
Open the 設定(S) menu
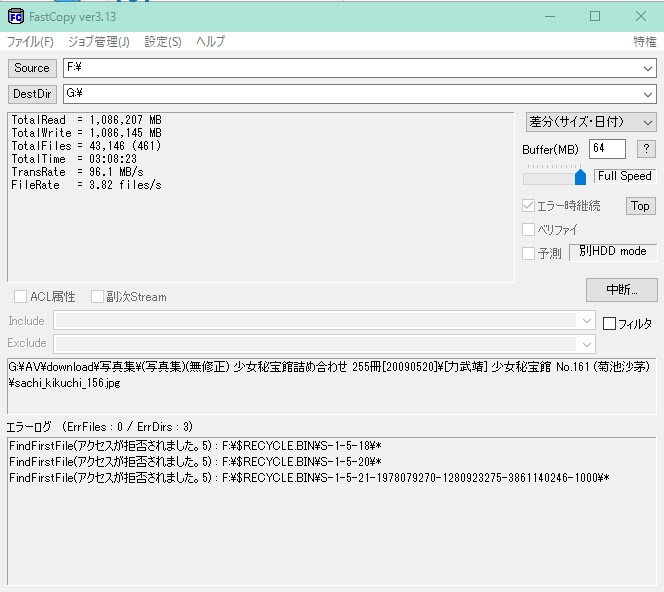pyautogui.click(x=163, y=42)
